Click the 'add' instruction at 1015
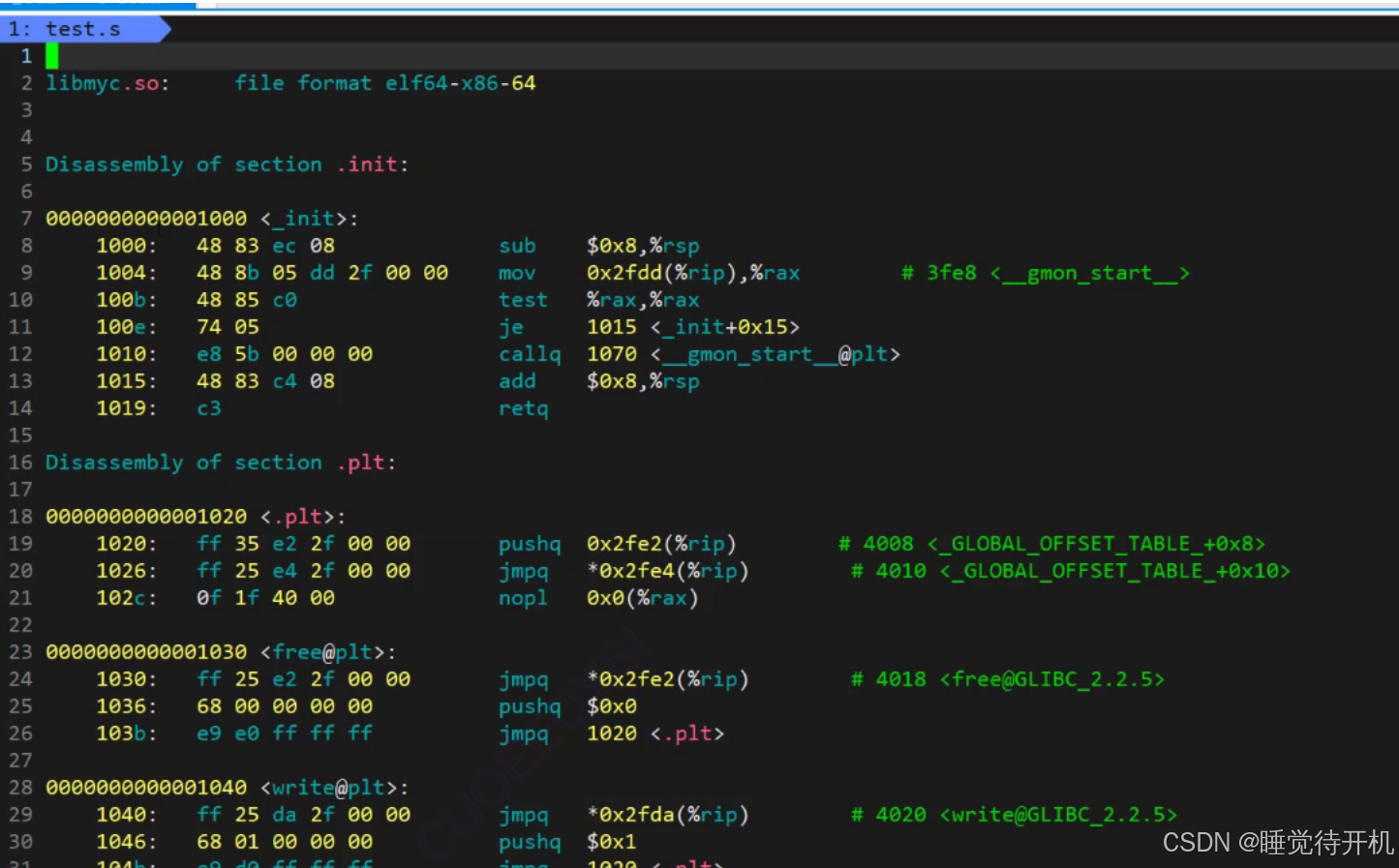1399x868 pixels. click(517, 381)
